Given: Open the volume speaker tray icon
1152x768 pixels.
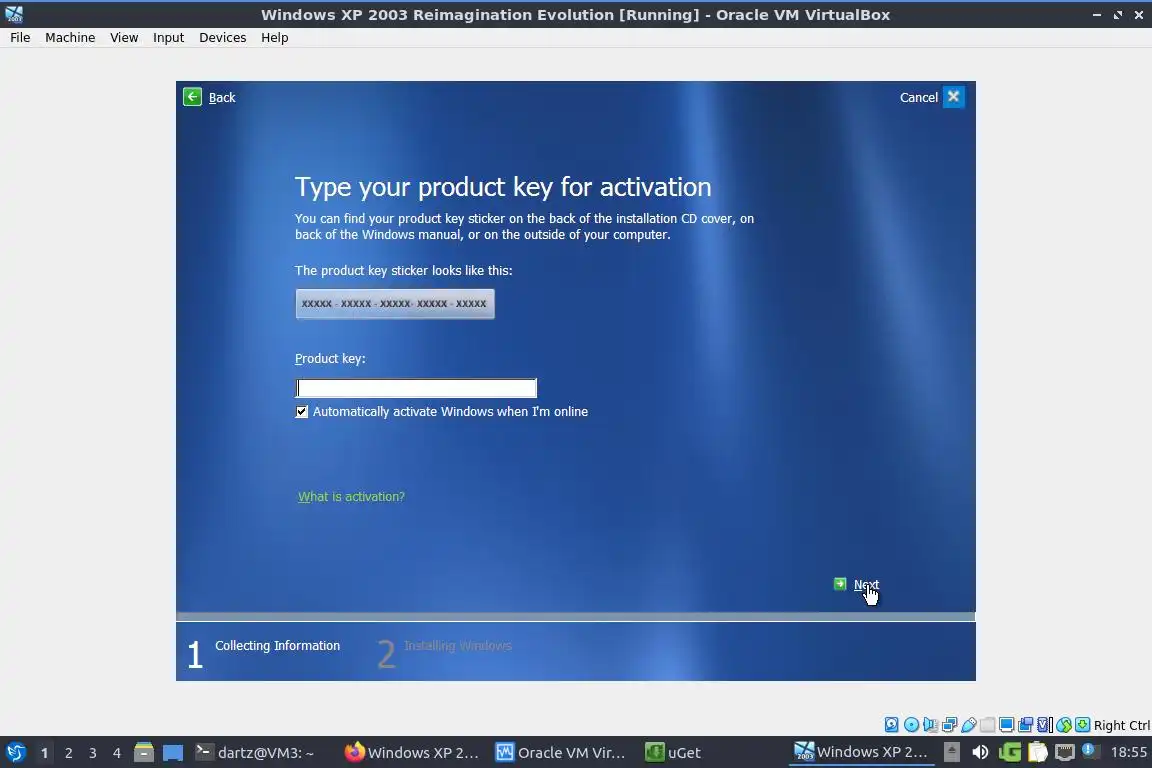Looking at the screenshot, I should 980,752.
